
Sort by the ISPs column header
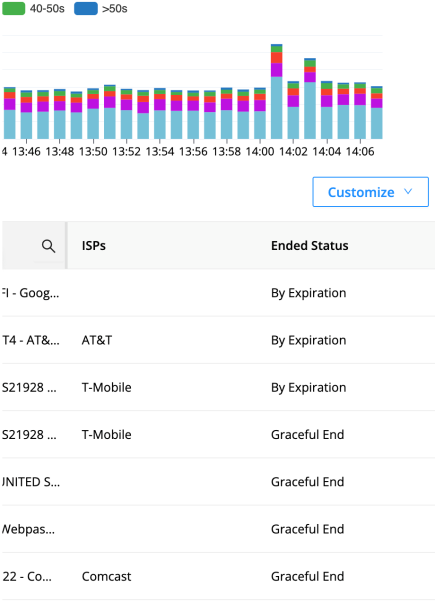coord(94,246)
